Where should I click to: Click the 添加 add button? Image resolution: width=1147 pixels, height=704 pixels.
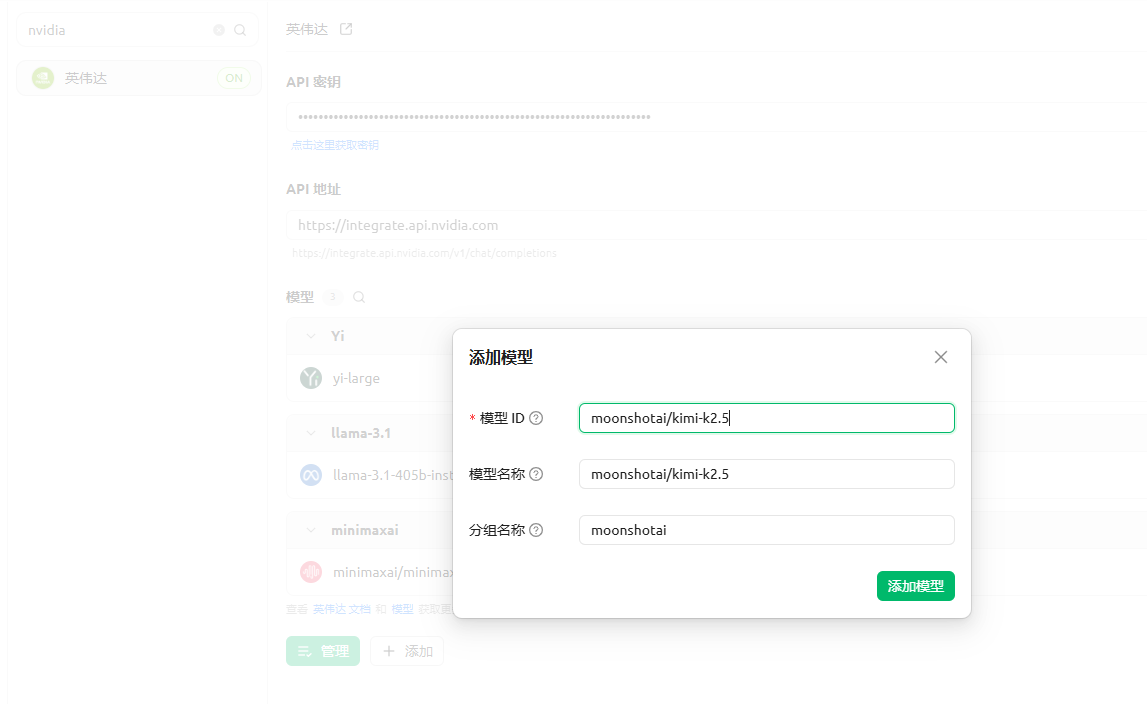coord(407,651)
